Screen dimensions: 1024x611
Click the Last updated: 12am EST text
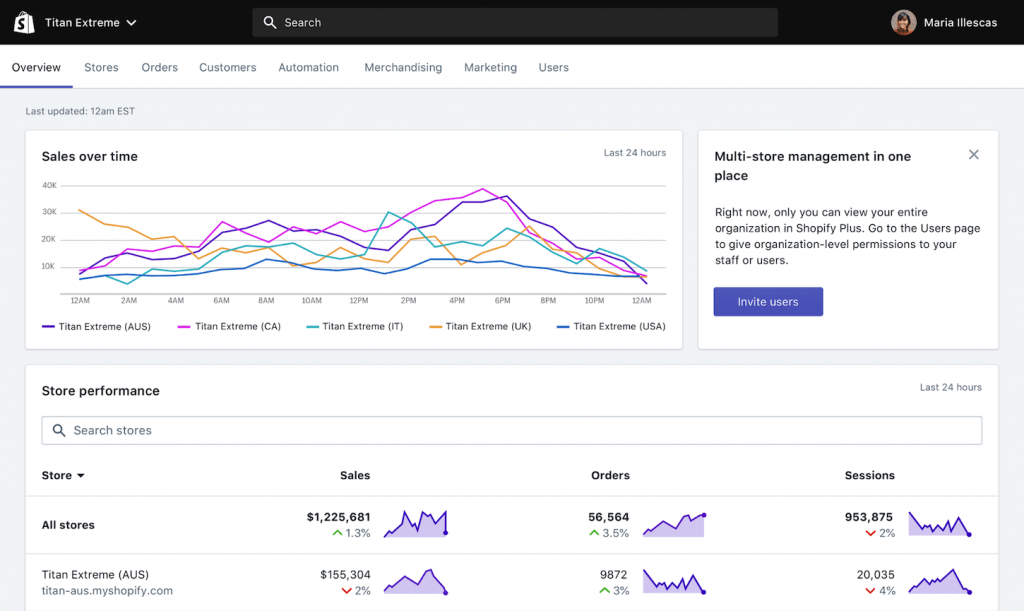click(80, 111)
